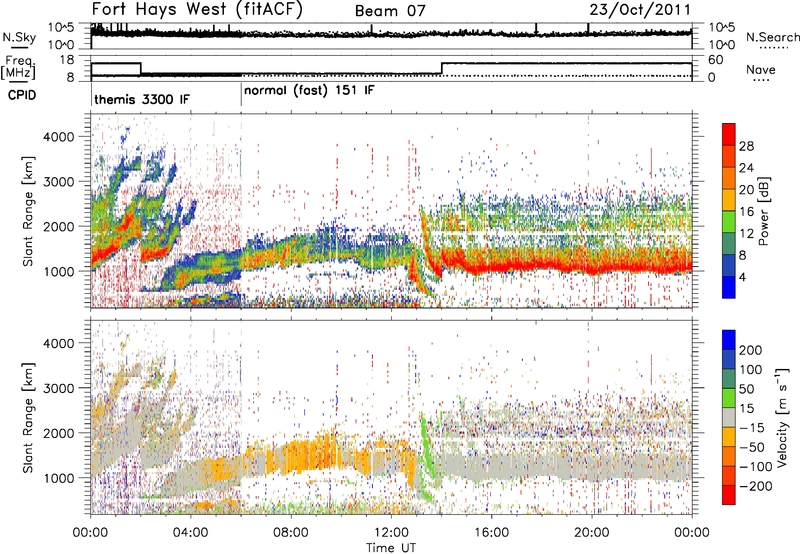Image resolution: width=800 pixels, height=554 pixels.
Task: Pick the gray Velocity segment between 15 and -15
Action: click(729, 417)
